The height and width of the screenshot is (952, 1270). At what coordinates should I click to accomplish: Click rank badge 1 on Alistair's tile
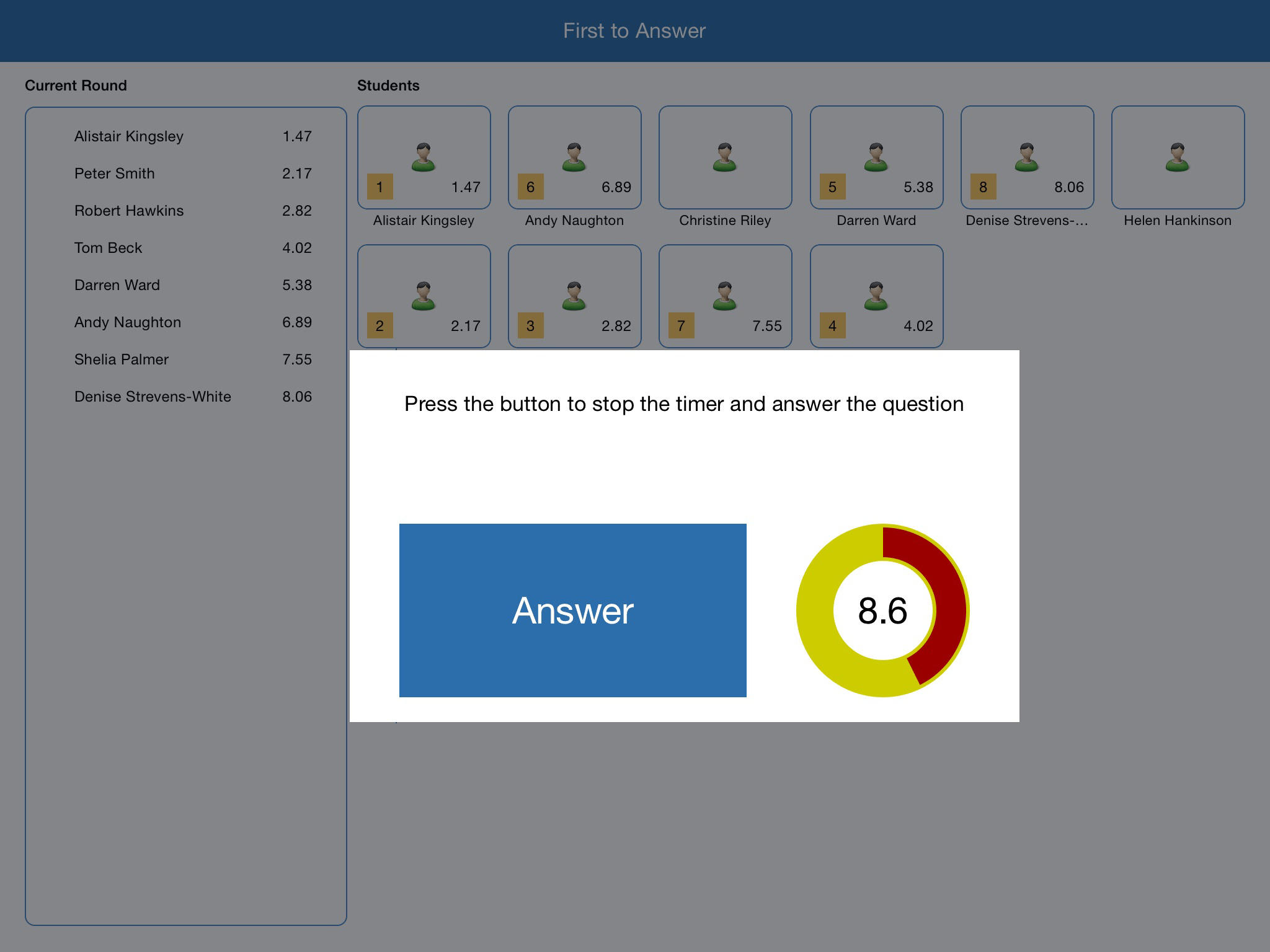380,187
